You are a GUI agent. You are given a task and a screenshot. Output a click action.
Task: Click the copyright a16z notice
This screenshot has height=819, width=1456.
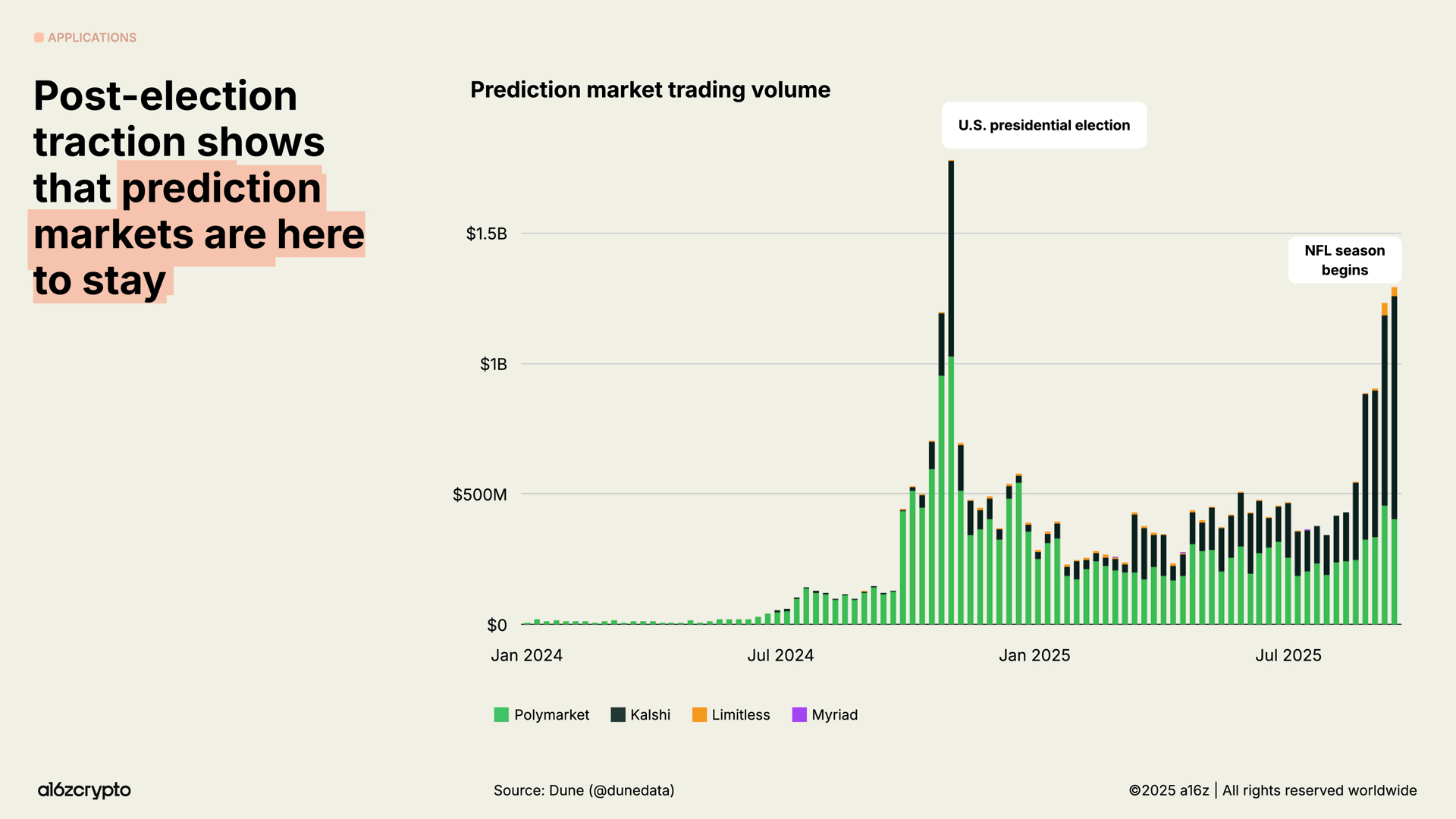1272,790
